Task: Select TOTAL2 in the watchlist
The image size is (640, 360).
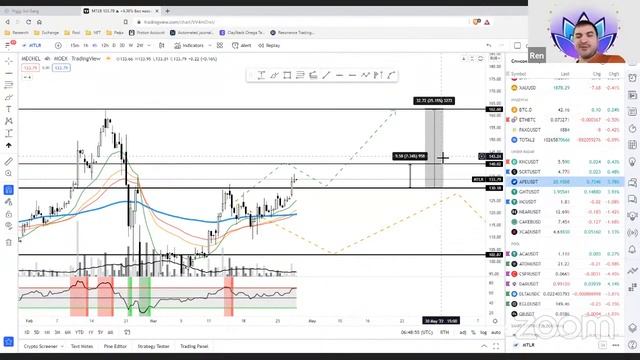Action: coord(565,140)
